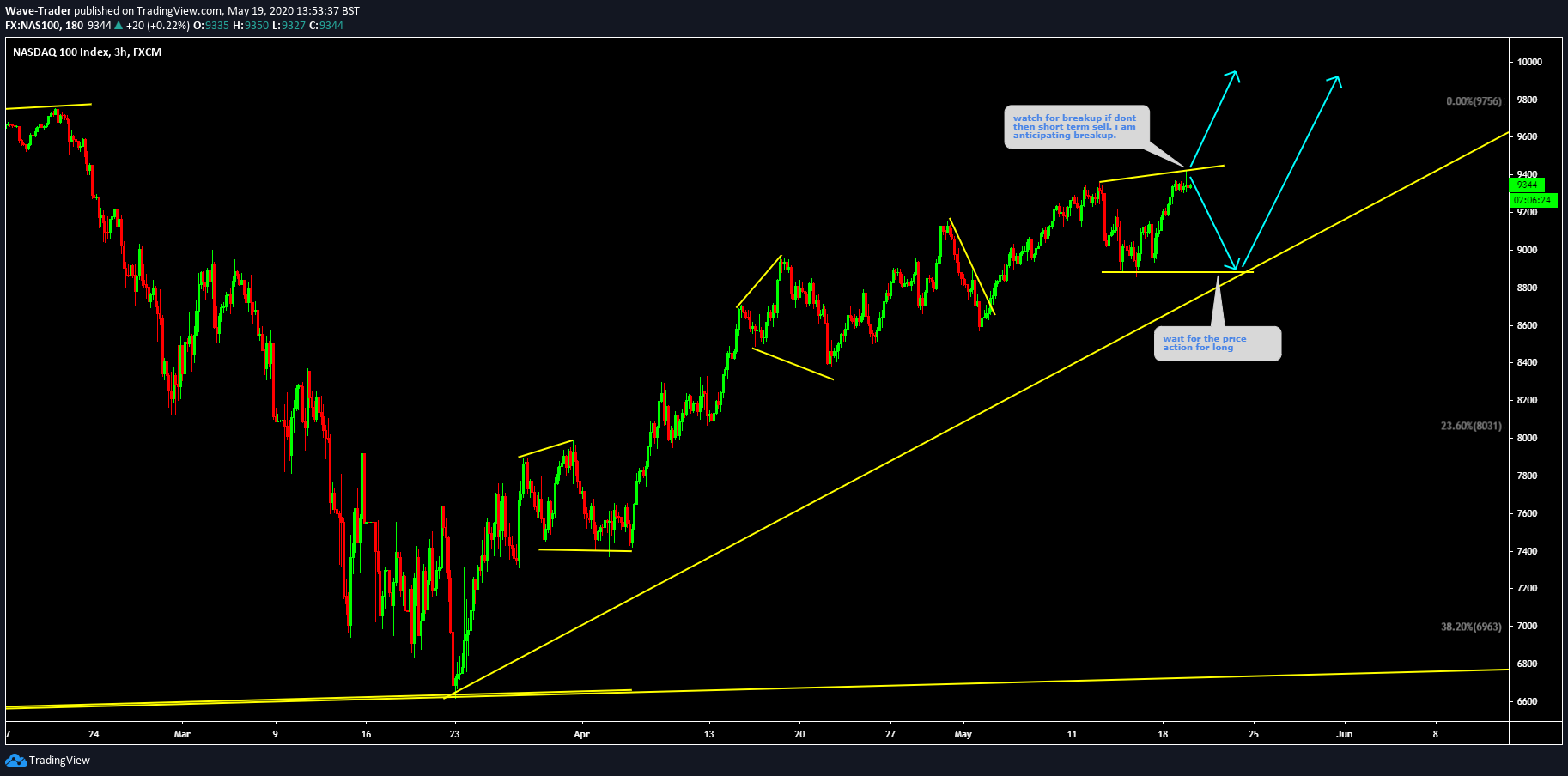Image resolution: width=1568 pixels, height=776 pixels.
Task: Click the May date label on time axis
Action: (x=963, y=734)
